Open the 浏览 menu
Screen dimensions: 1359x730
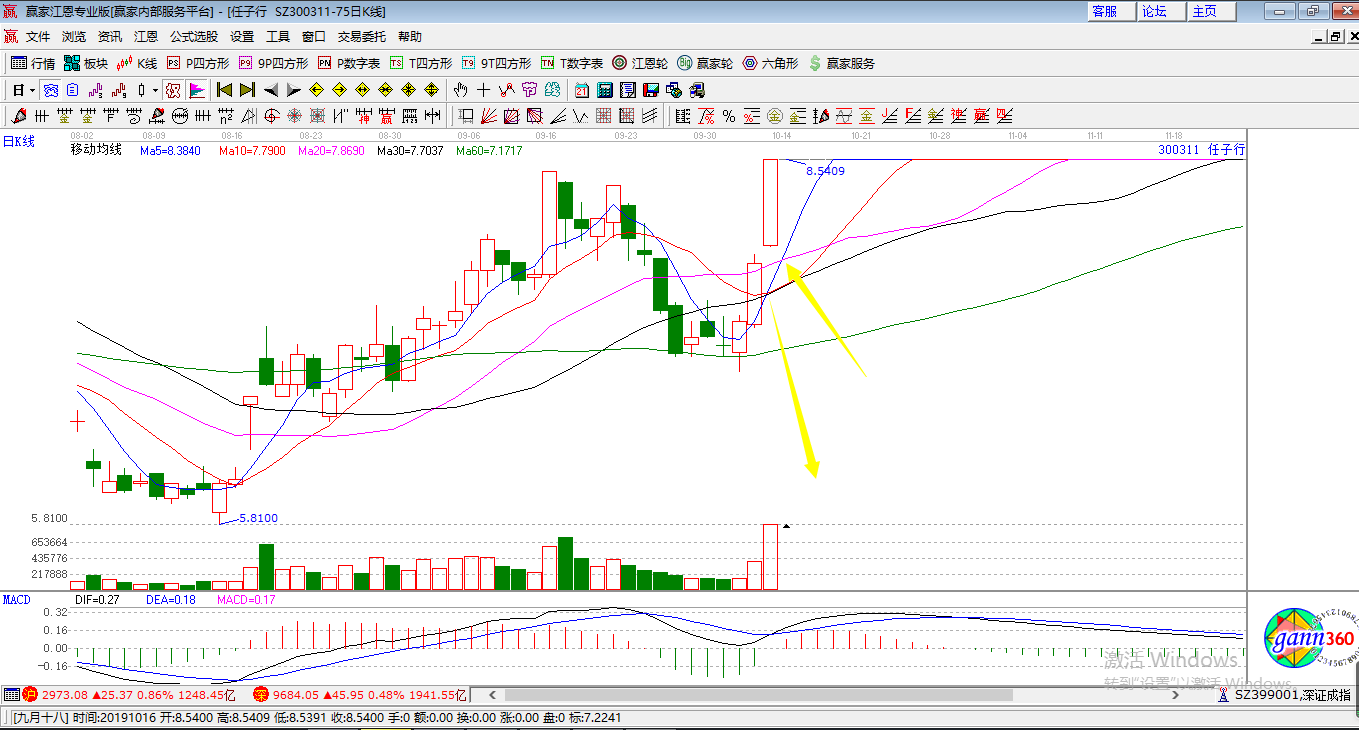(74, 36)
